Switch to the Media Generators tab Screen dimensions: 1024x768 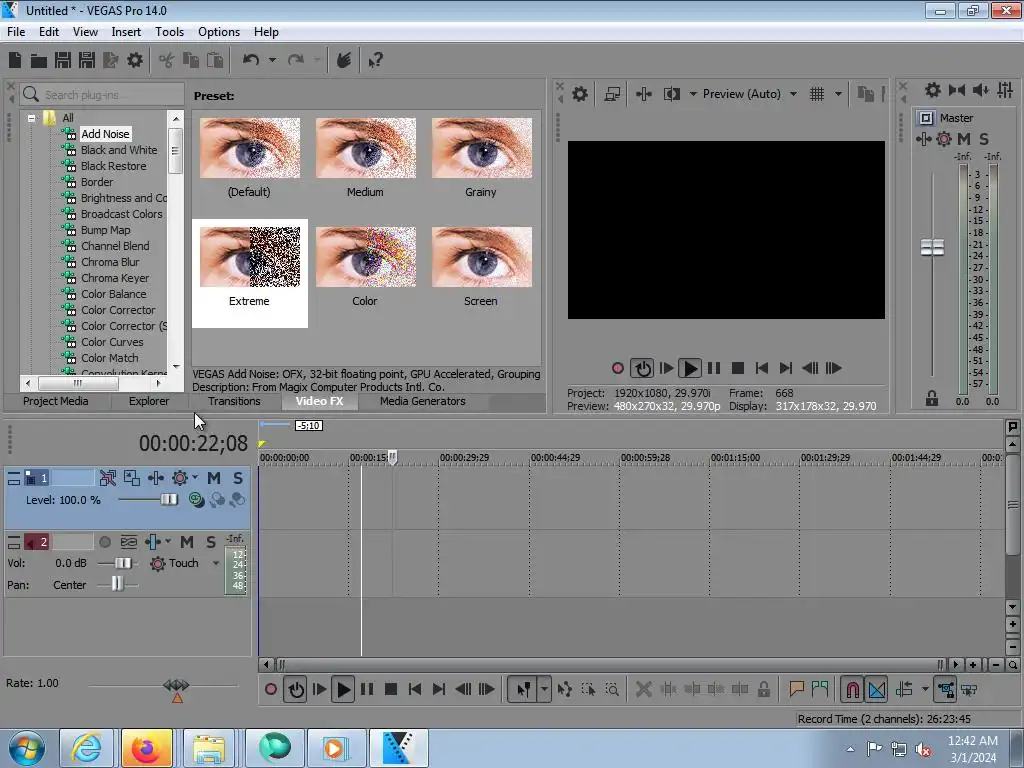tap(423, 402)
